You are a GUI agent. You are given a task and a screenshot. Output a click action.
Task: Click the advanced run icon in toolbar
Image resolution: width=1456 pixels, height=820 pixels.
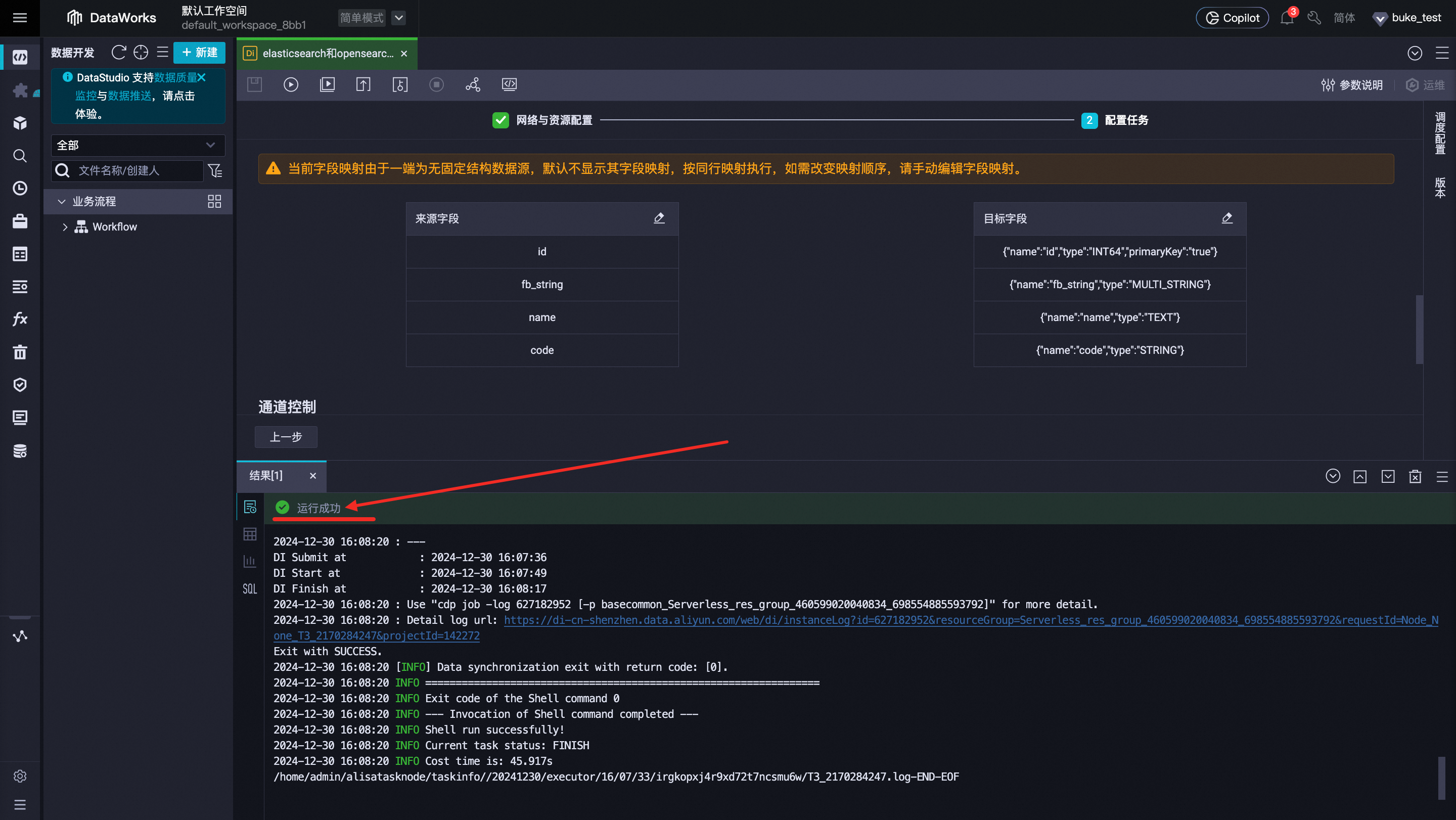327,85
